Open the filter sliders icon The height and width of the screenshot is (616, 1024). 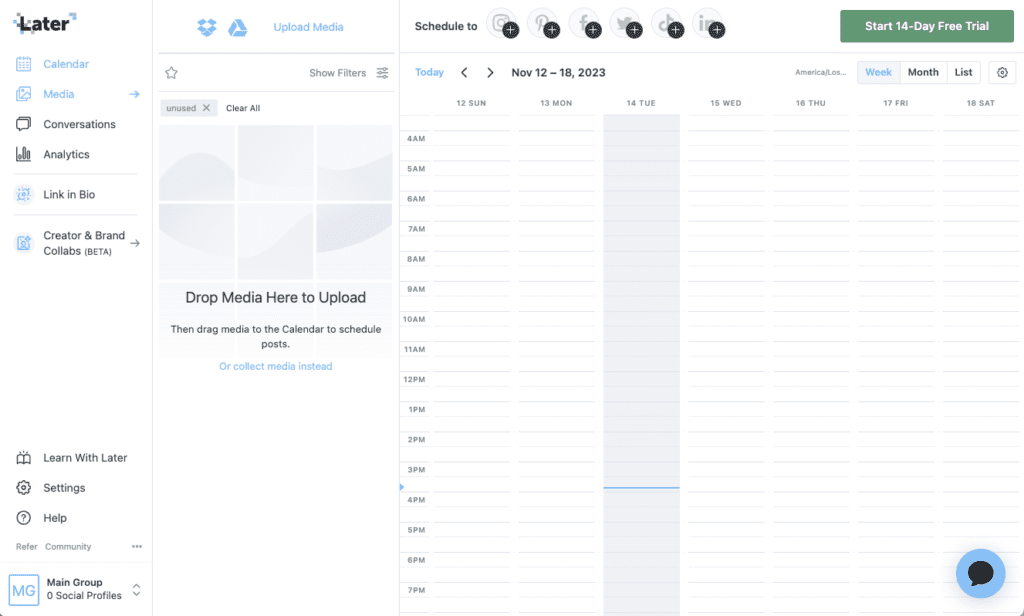coord(383,73)
